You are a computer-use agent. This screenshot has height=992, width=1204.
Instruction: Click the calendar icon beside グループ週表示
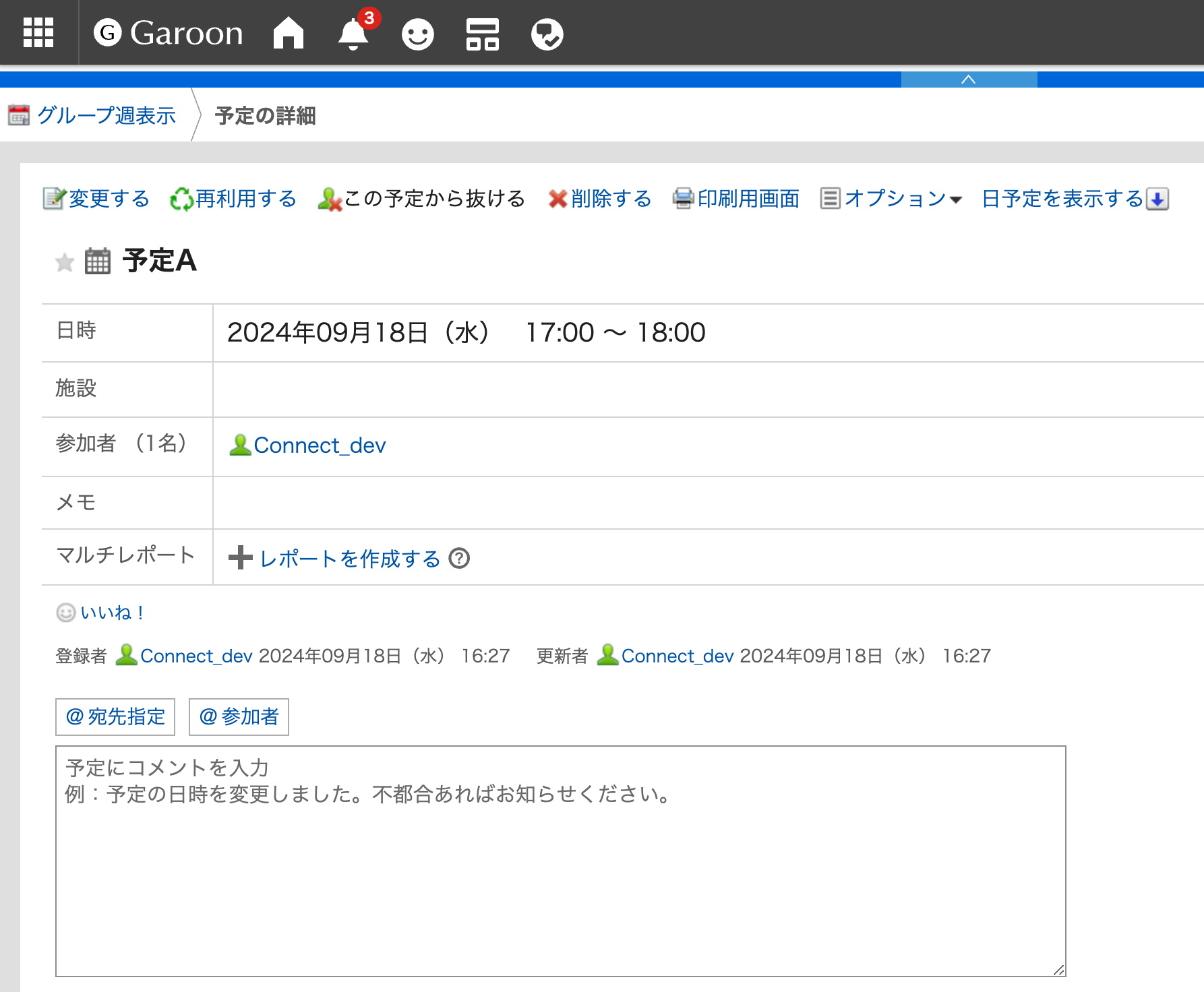tap(19, 115)
